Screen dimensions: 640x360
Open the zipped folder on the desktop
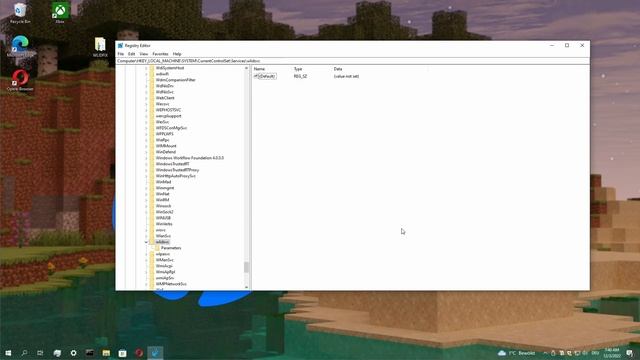[100, 47]
